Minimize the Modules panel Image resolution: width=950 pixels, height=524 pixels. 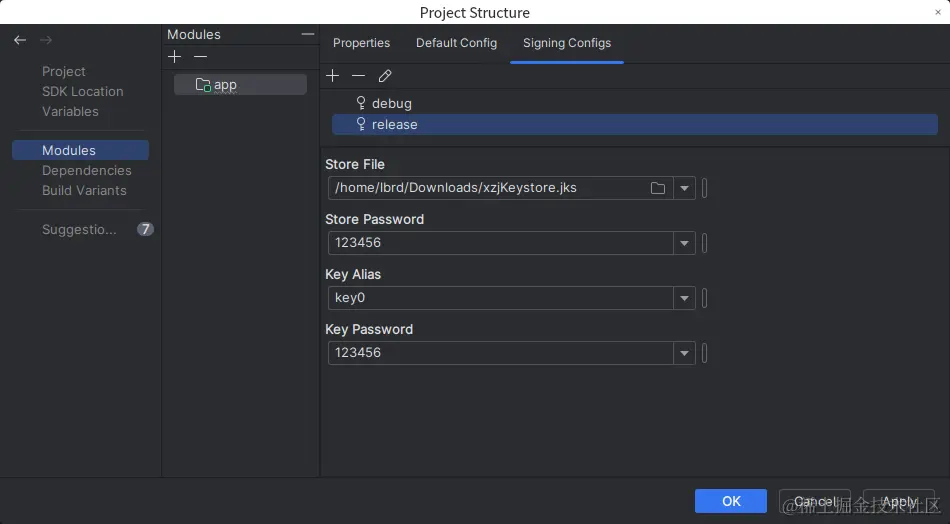pyautogui.click(x=307, y=34)
